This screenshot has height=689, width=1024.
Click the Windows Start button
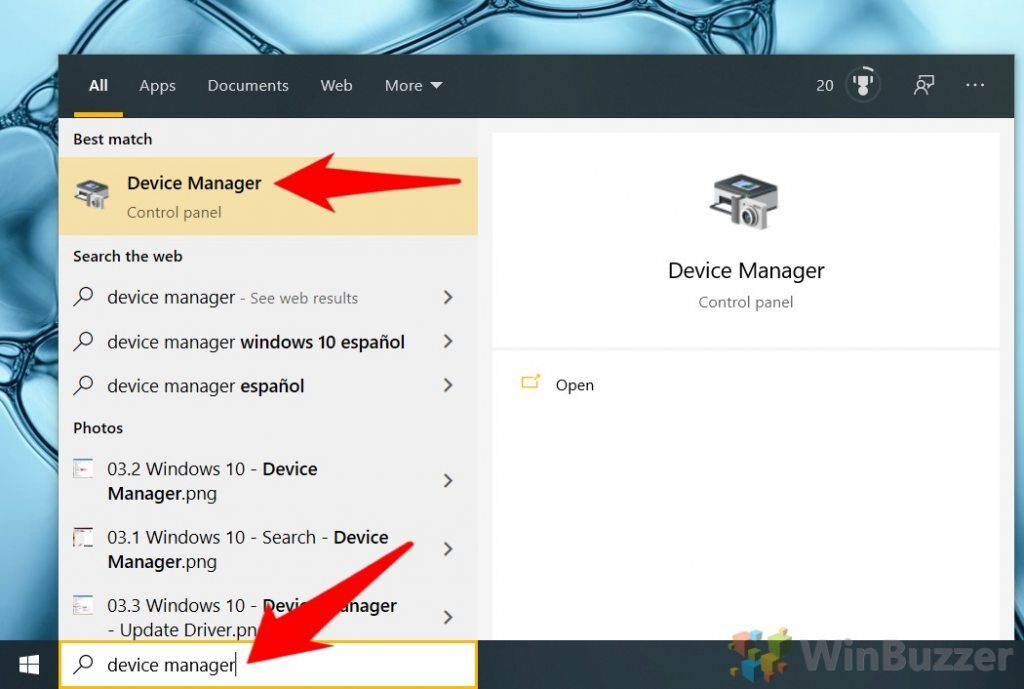[x=28, y=664]
